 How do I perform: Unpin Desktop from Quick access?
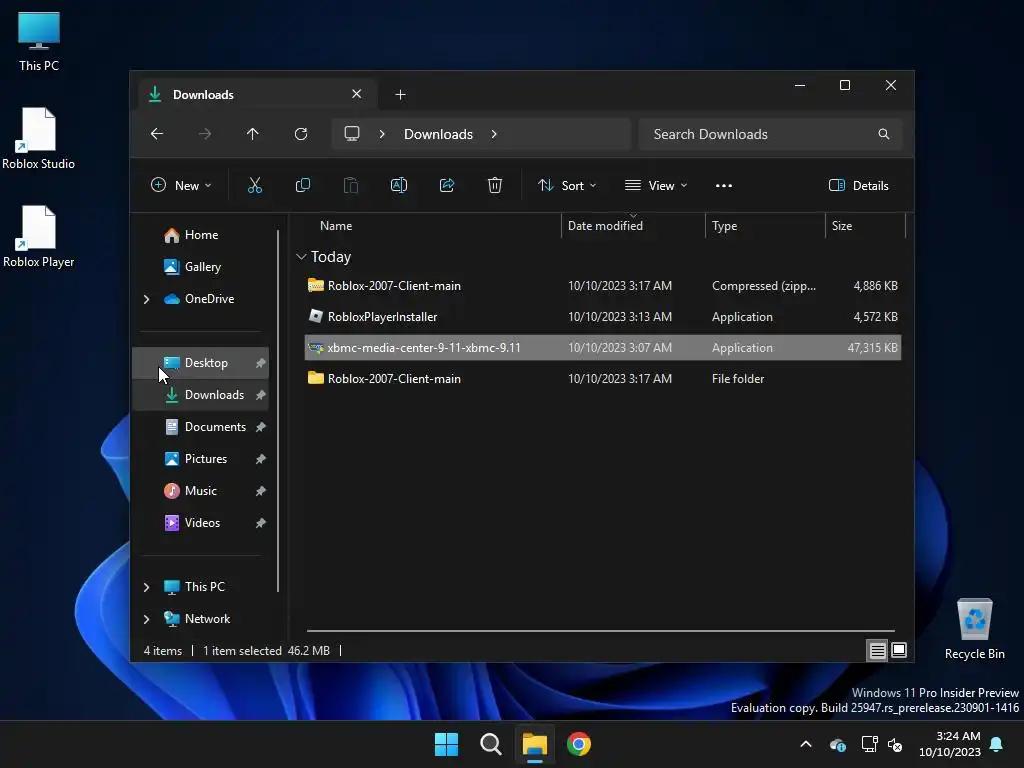click(261, 363)
